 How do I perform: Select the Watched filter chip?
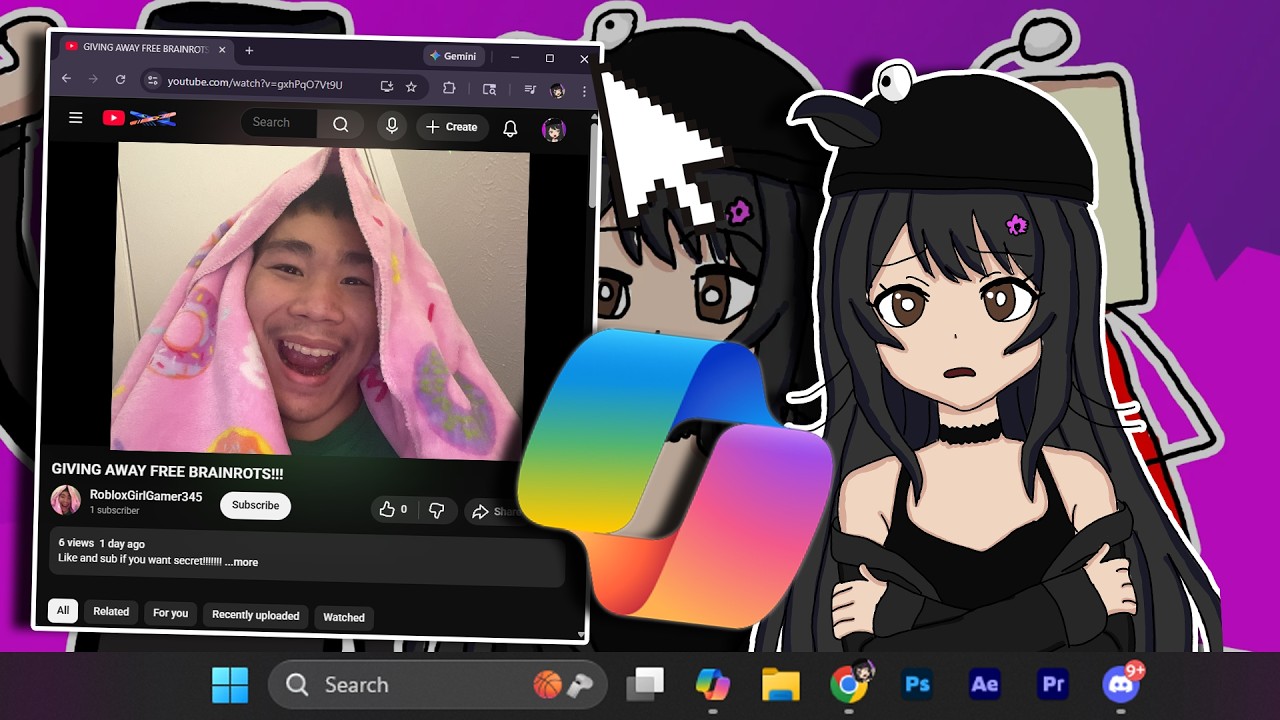click(343, 617)
